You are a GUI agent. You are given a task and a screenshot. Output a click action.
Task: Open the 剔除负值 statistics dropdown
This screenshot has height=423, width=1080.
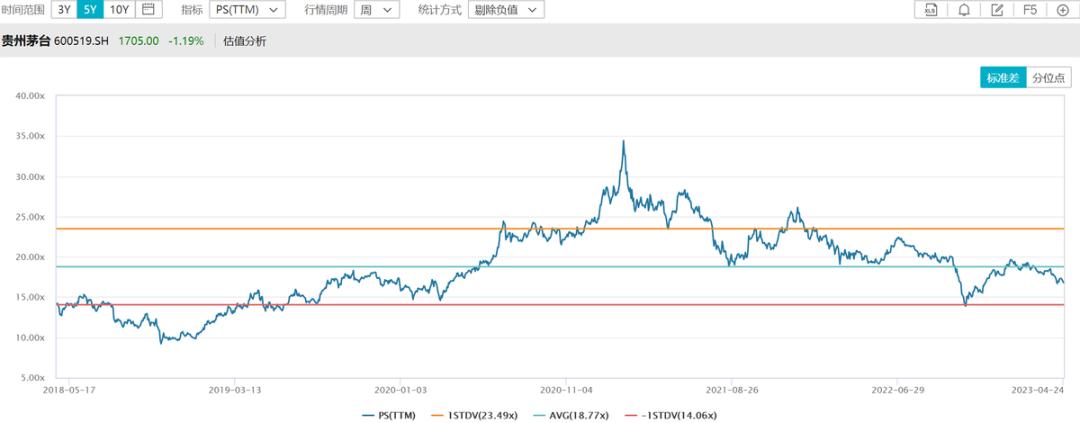pyautogui.click(x=506, y=10)
